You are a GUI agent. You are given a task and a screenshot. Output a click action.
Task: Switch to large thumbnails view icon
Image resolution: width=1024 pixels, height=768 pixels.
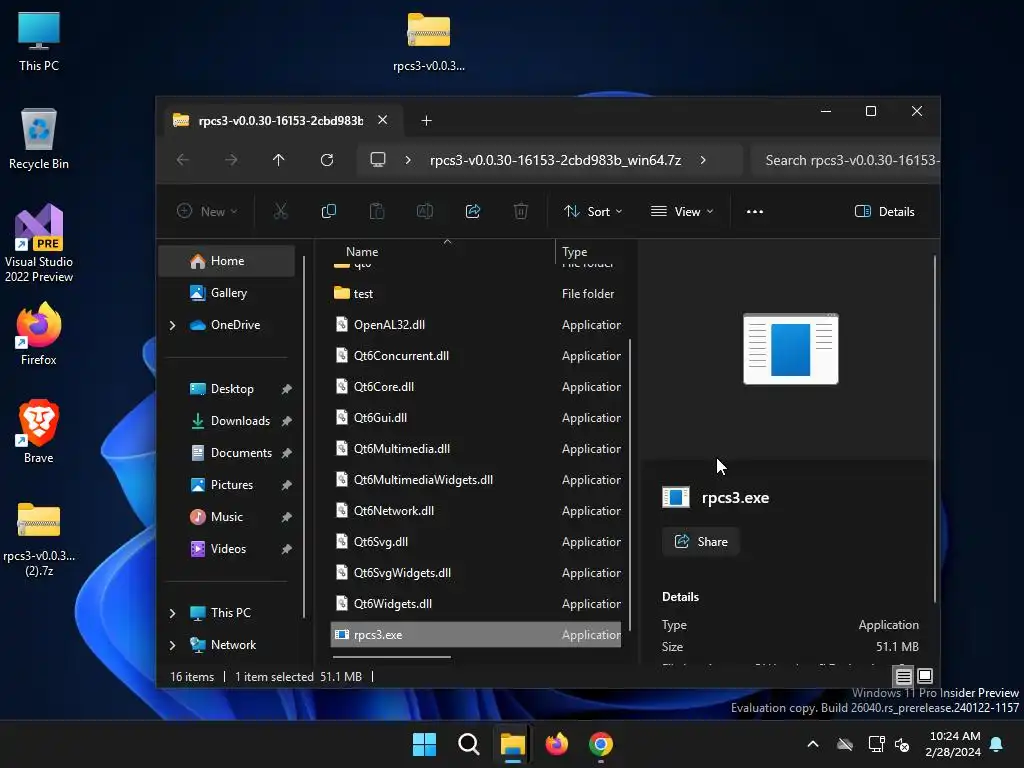(x=925, y=676)
